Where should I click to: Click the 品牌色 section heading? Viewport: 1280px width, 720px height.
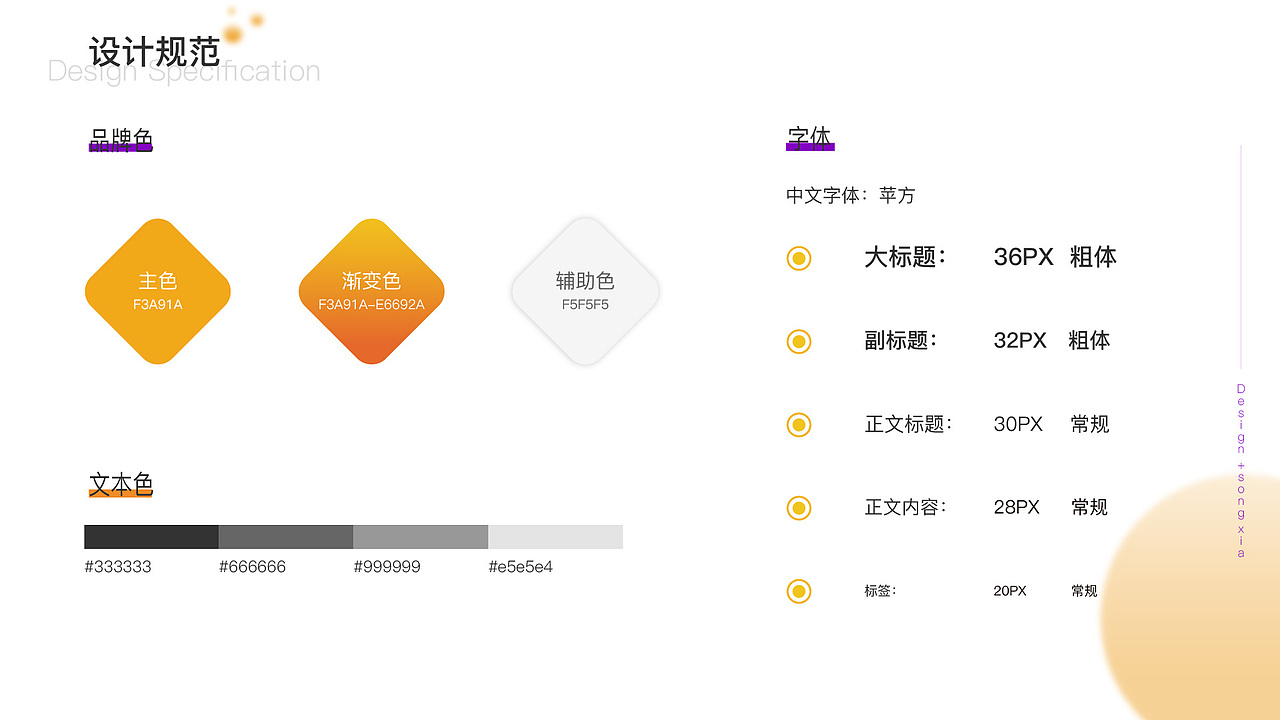121,140
